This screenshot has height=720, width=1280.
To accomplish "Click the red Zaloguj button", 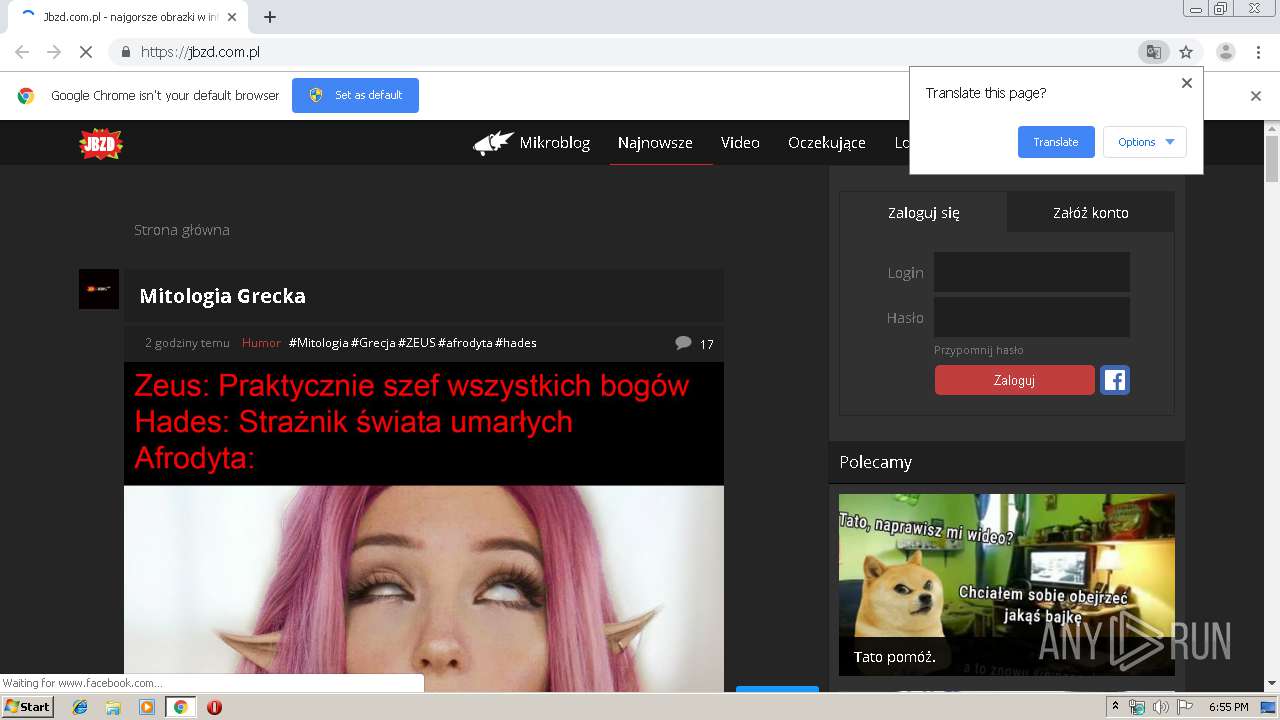I will point(1015,380).
